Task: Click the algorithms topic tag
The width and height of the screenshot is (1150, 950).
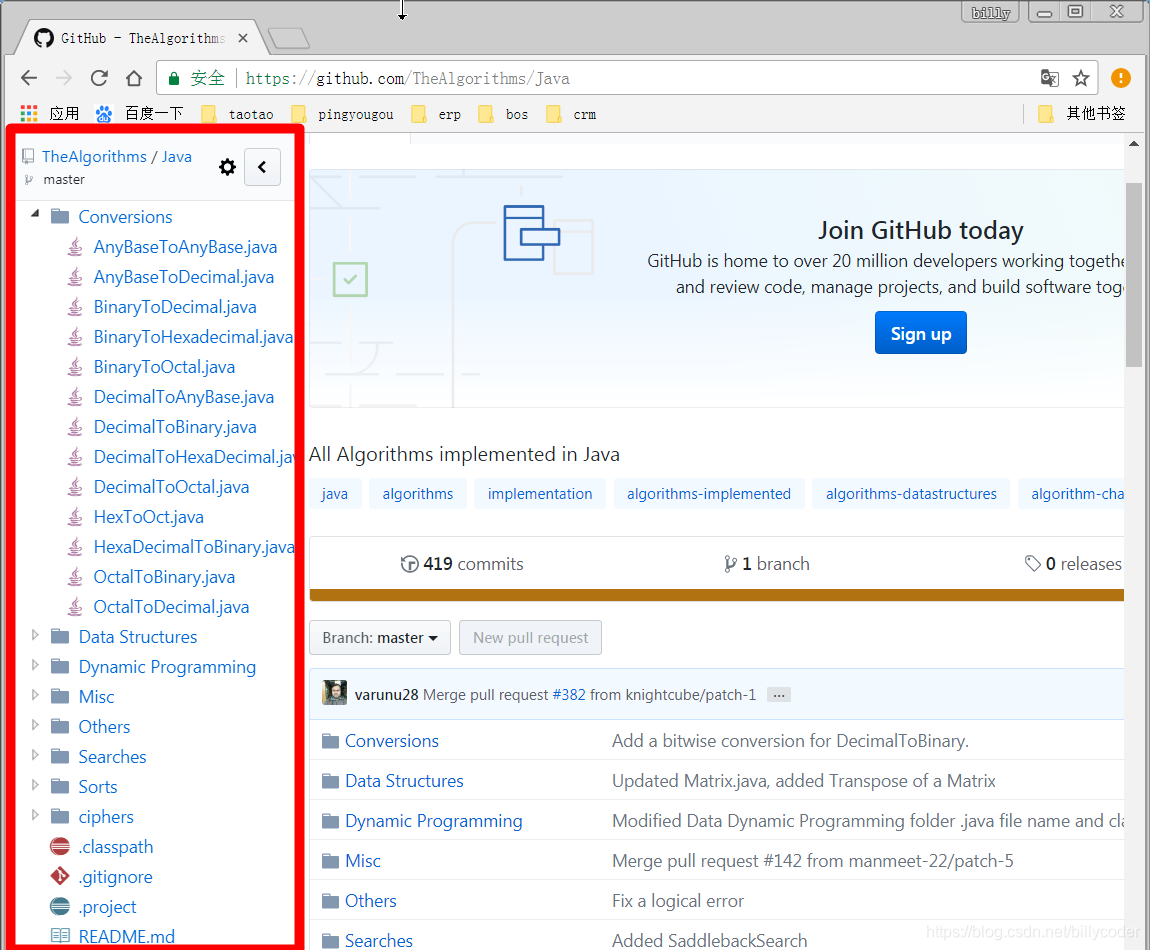Action: click(x=417, y=494)
